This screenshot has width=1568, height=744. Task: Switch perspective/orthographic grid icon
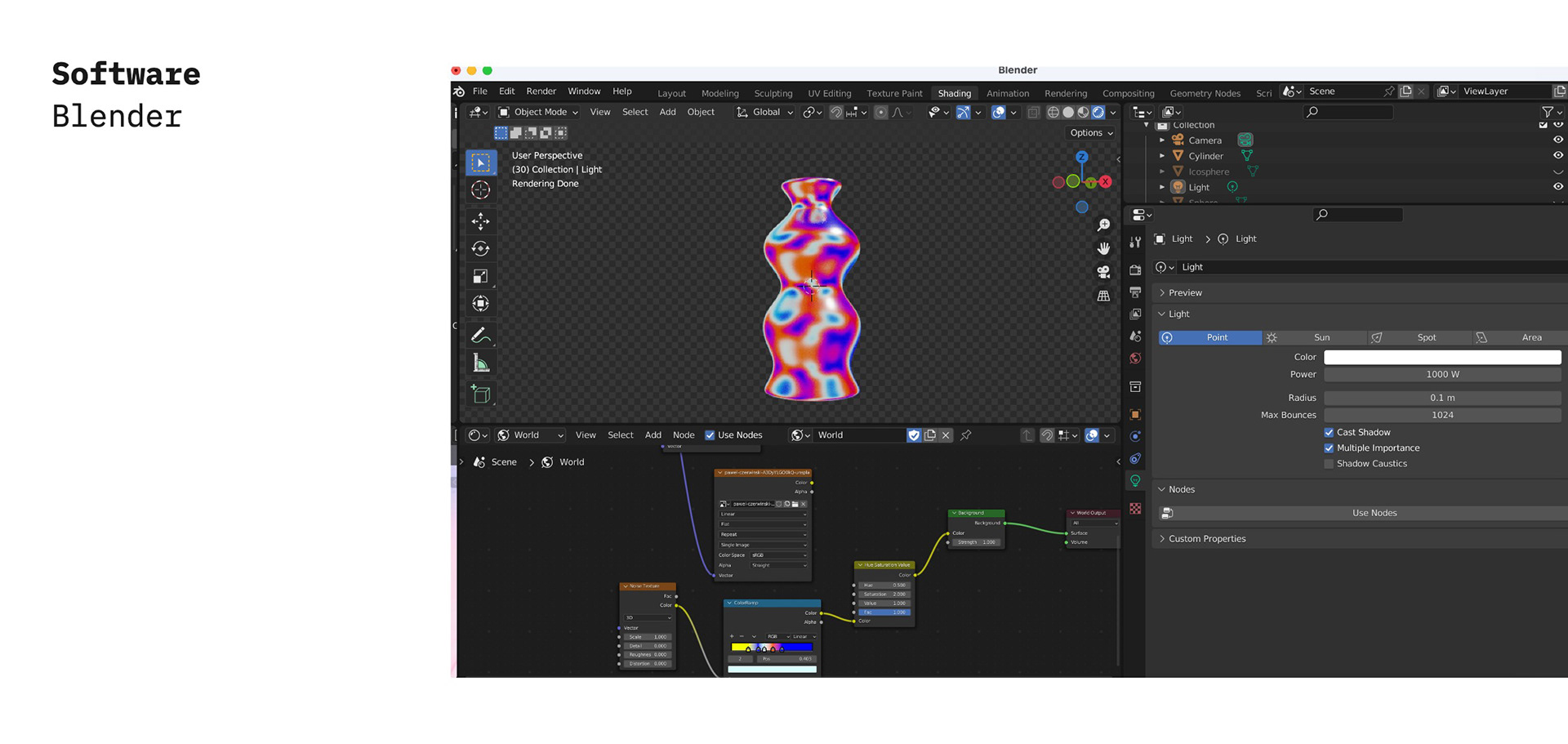point(1103,296)
